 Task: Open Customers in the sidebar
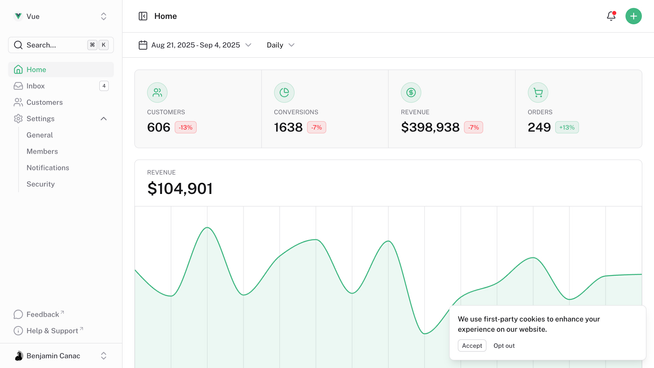click(61, 102)
